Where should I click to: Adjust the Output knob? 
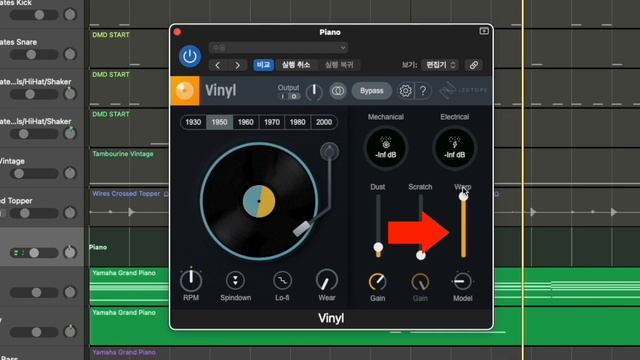[314, 91]
